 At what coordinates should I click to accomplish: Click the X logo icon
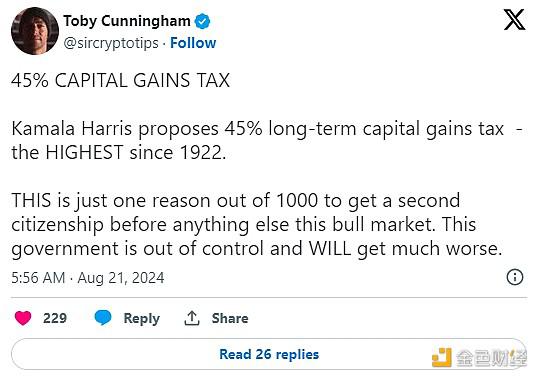pyautogui.click(x=514, y=20)
